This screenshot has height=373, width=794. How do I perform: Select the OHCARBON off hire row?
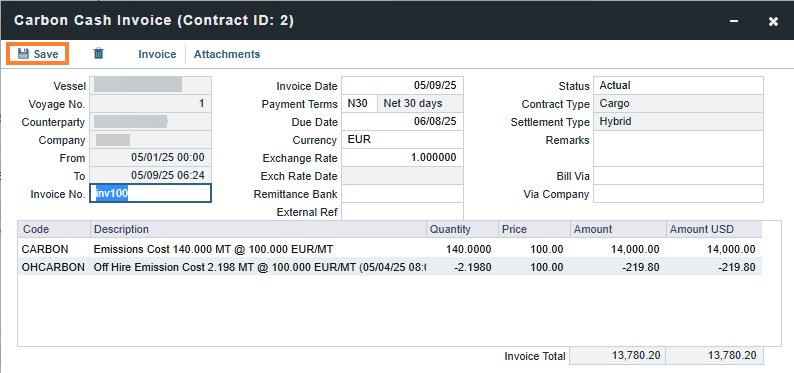[x=389, y=267]
